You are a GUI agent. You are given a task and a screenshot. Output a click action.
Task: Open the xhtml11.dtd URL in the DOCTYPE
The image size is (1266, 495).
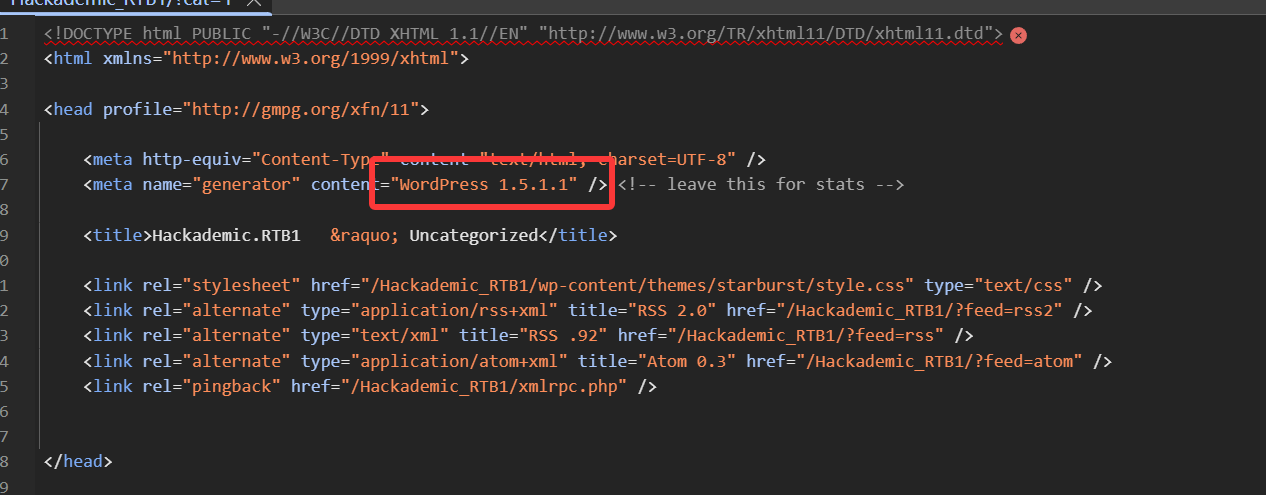click(x=770, y=34)
